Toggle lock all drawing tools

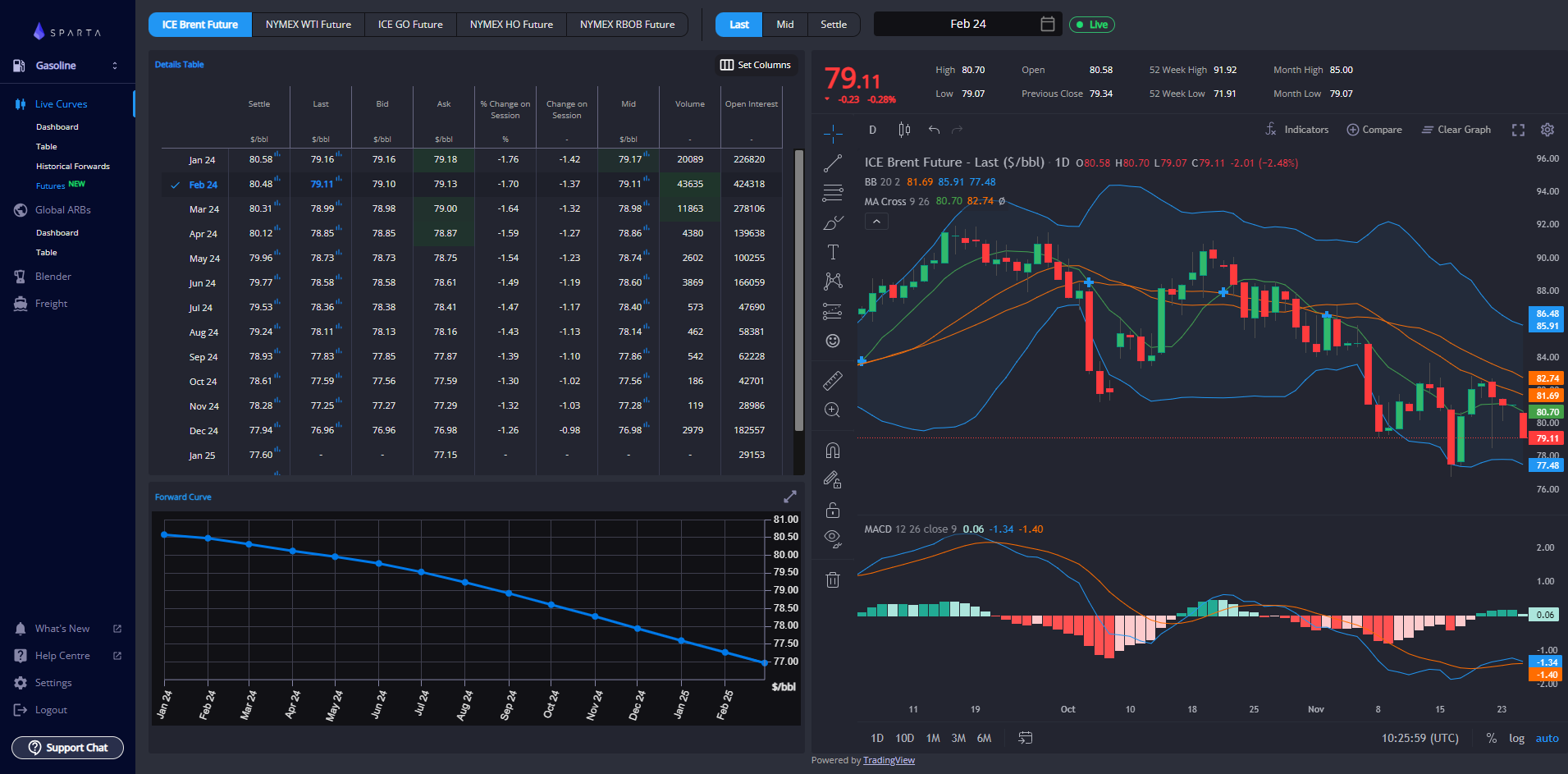click(833, 510)
